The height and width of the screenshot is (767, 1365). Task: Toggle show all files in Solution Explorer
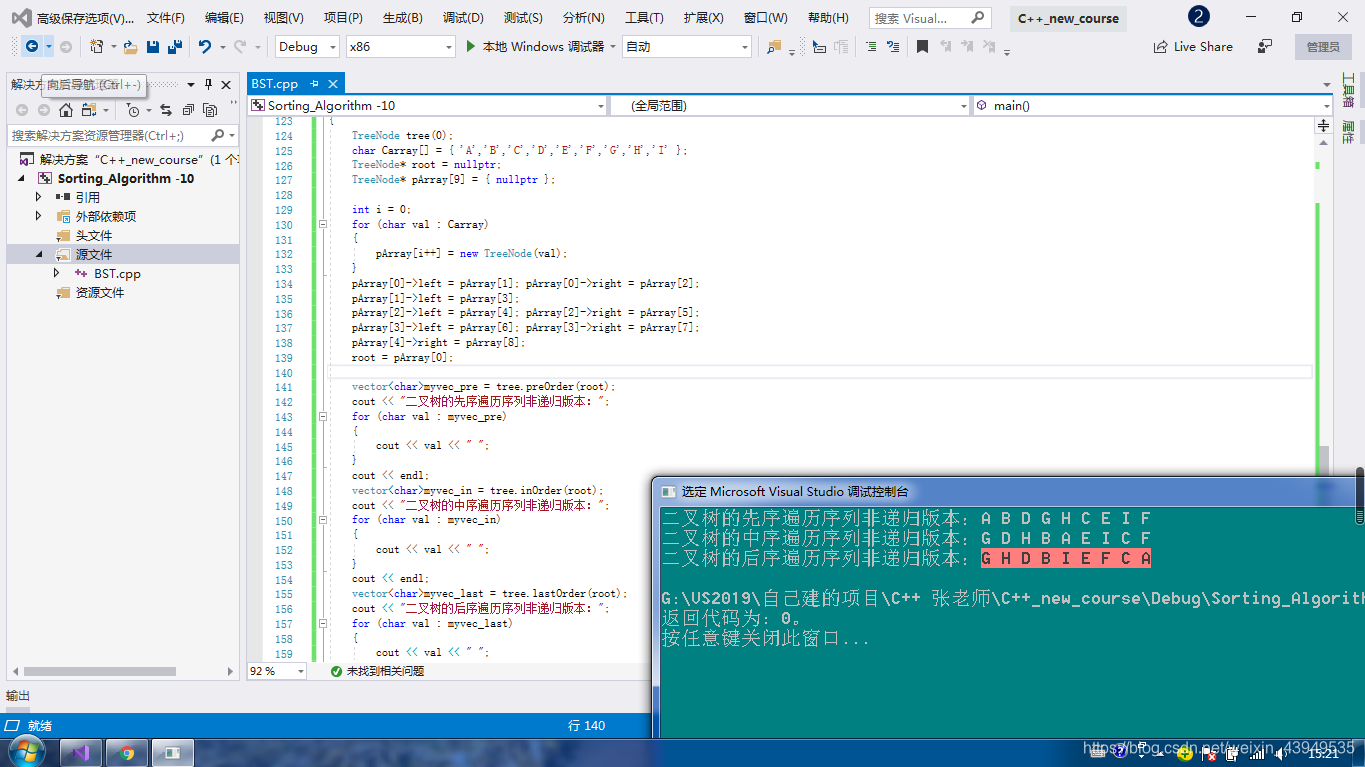pyautogui.click(x=210, y=110)
